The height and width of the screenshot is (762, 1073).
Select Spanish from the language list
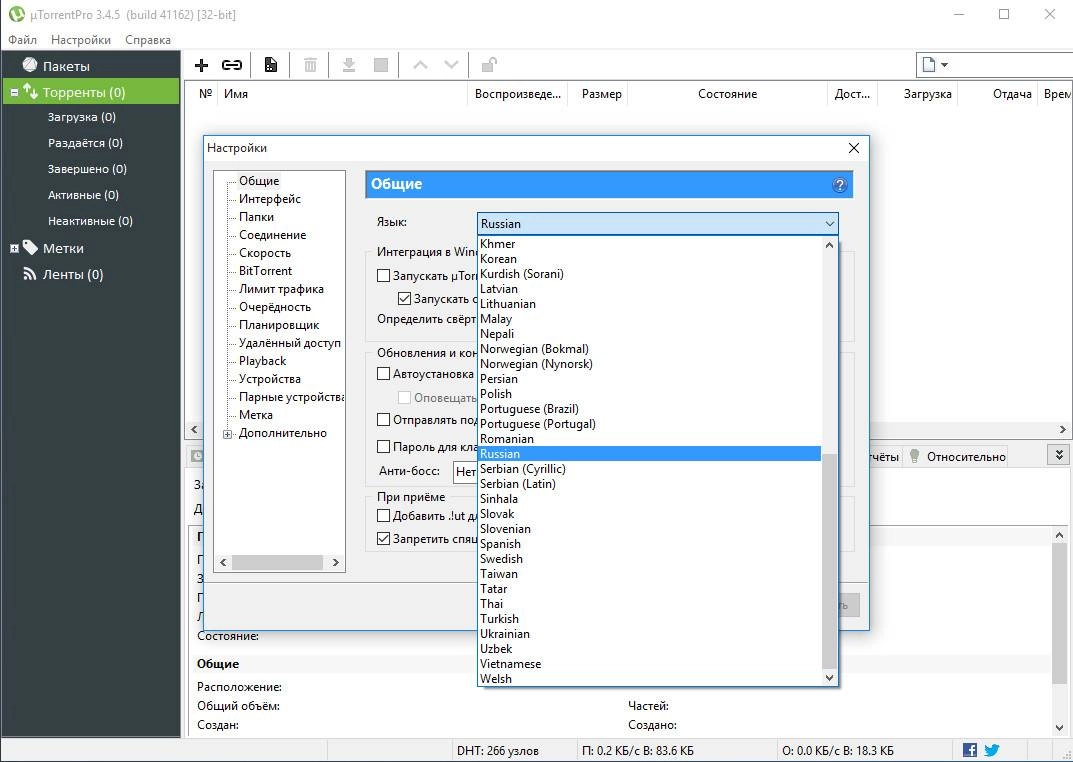501,543
